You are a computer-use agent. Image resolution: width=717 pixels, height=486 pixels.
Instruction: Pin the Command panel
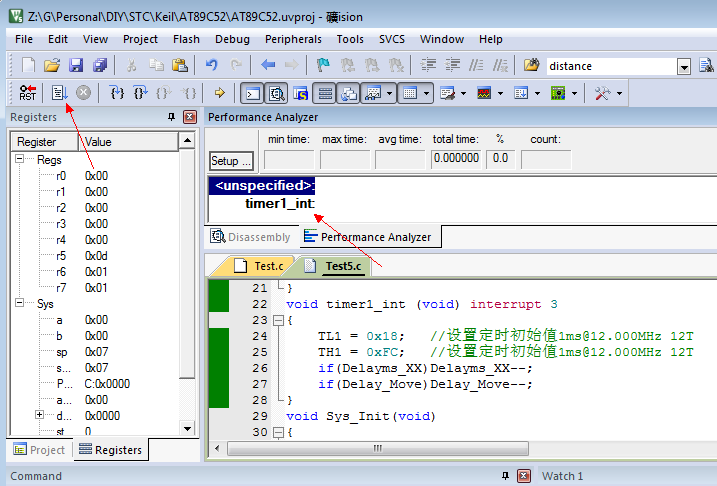click(505, 476)
